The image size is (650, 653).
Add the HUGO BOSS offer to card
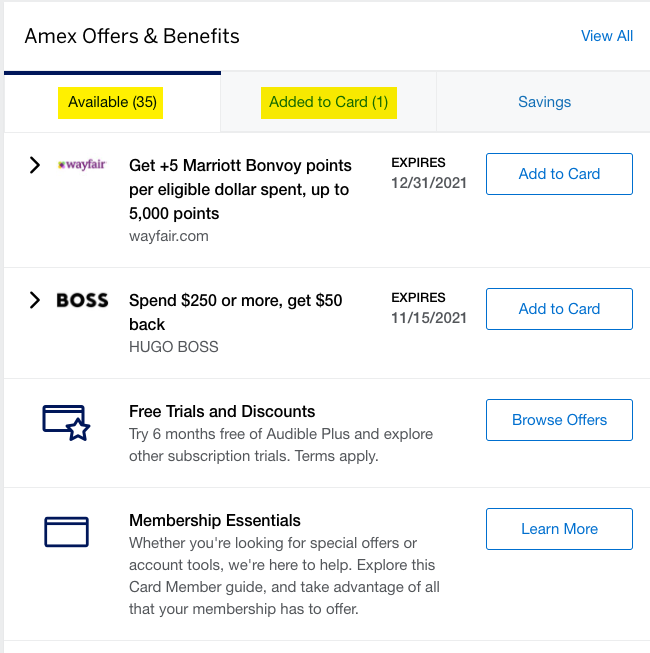pyautogui.click(x=559, y=309)
